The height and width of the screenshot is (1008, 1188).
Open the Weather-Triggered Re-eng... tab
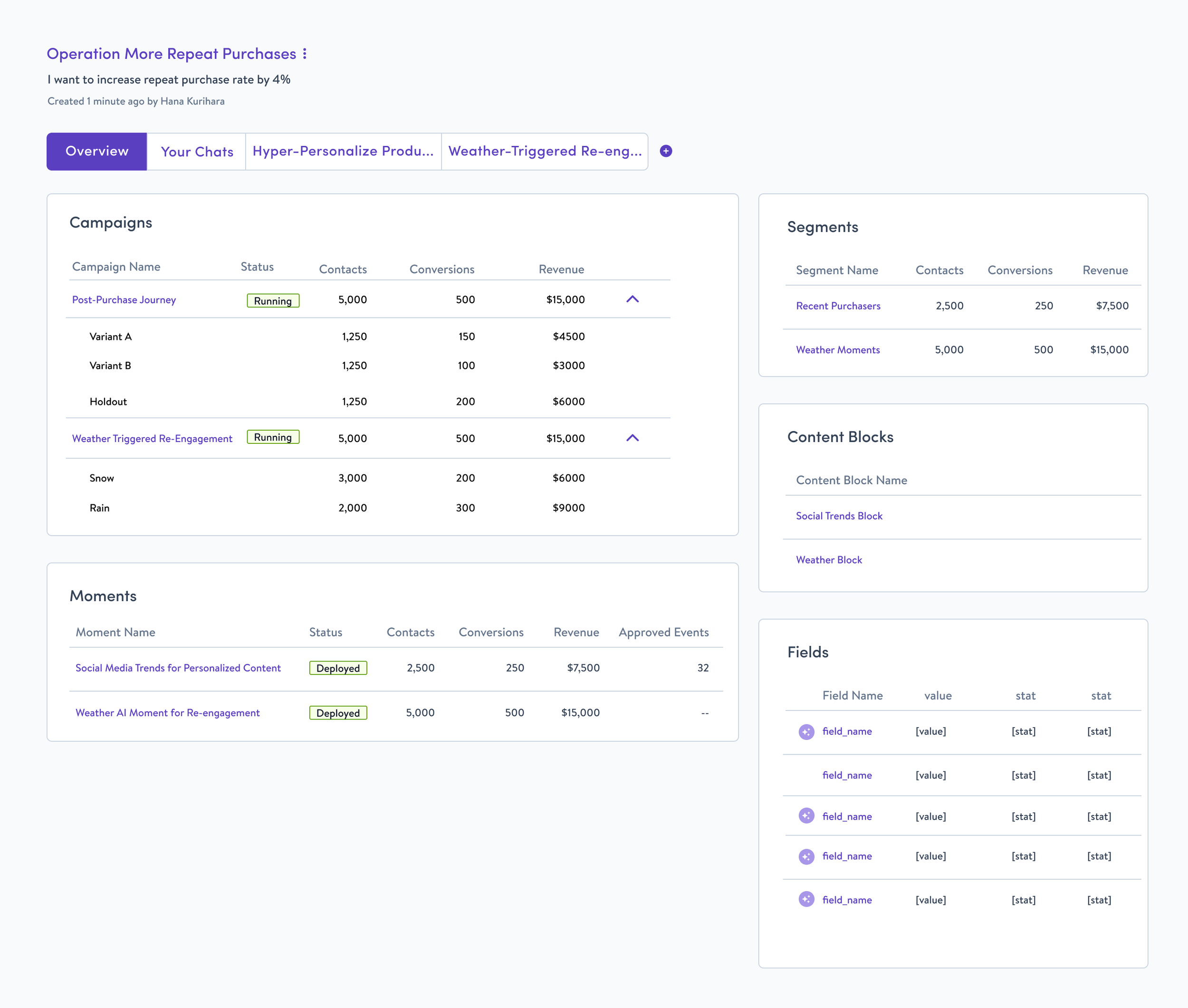545,152
